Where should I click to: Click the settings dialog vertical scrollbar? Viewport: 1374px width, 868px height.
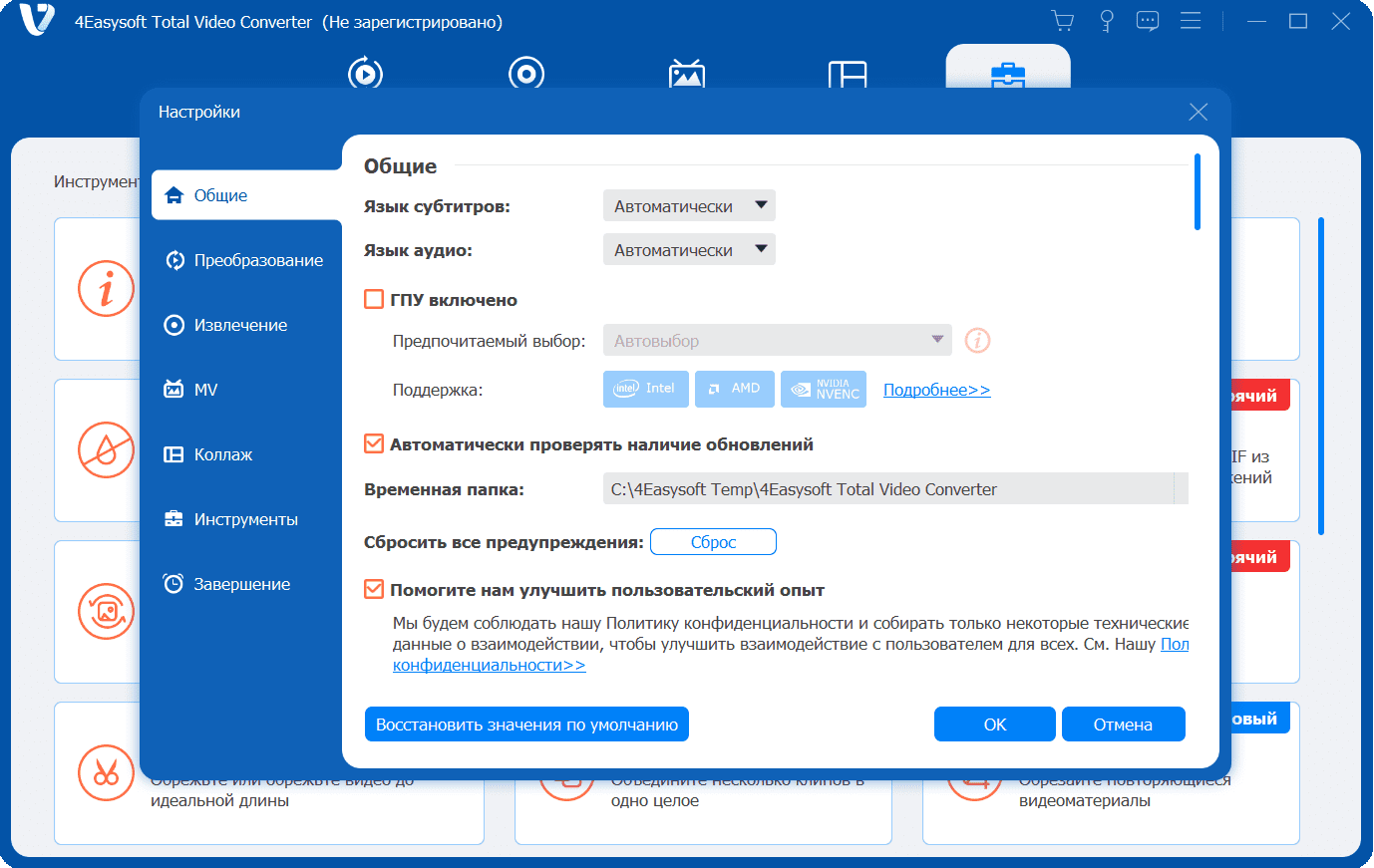click(x=1198, y=192)
